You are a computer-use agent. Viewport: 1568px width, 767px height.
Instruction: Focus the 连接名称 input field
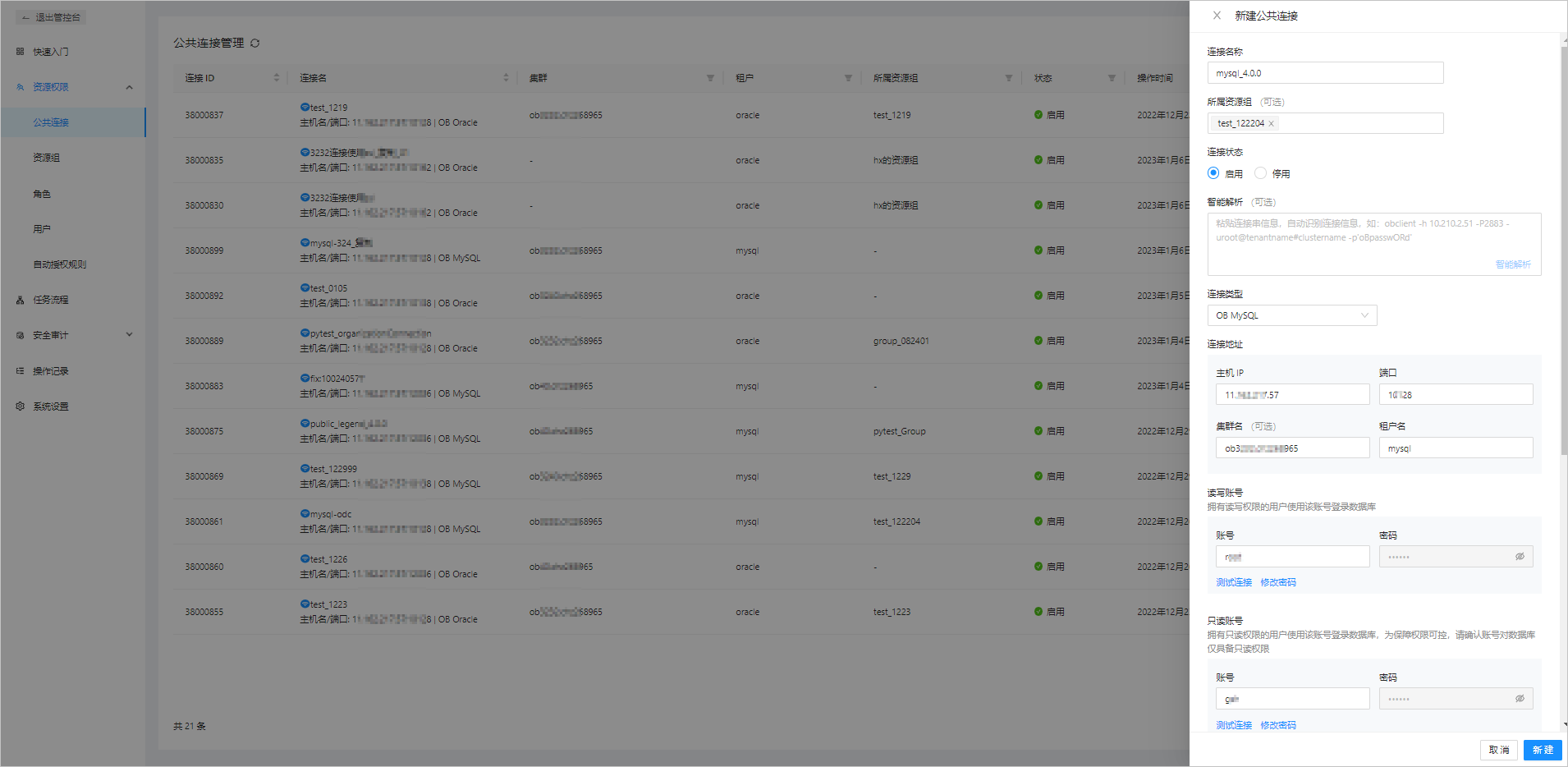point(1325,73)
